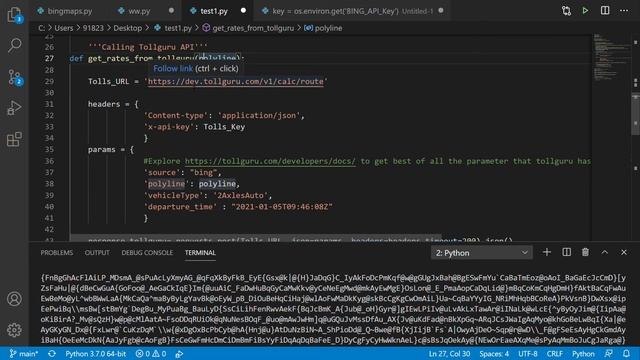Open the PROBLEMS panel tab
This screenshot has height=360, width=640.
tap(57, 253)
